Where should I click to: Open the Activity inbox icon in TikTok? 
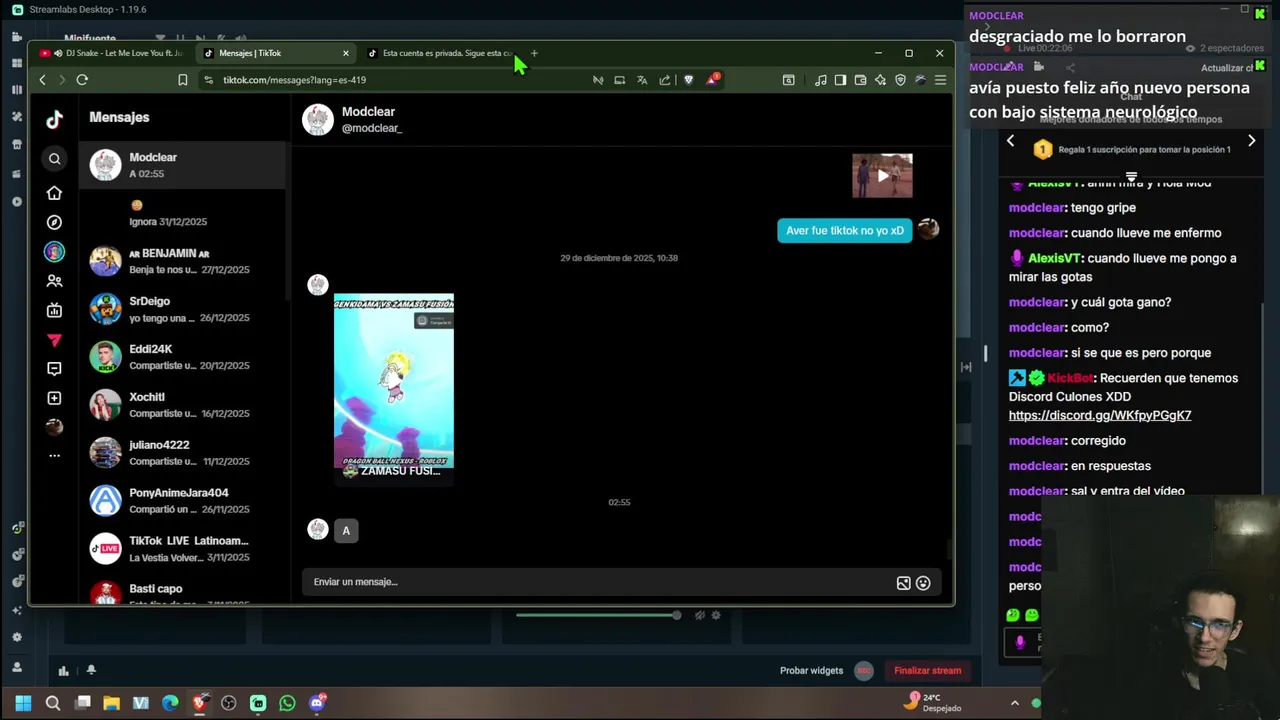(55, 369)
